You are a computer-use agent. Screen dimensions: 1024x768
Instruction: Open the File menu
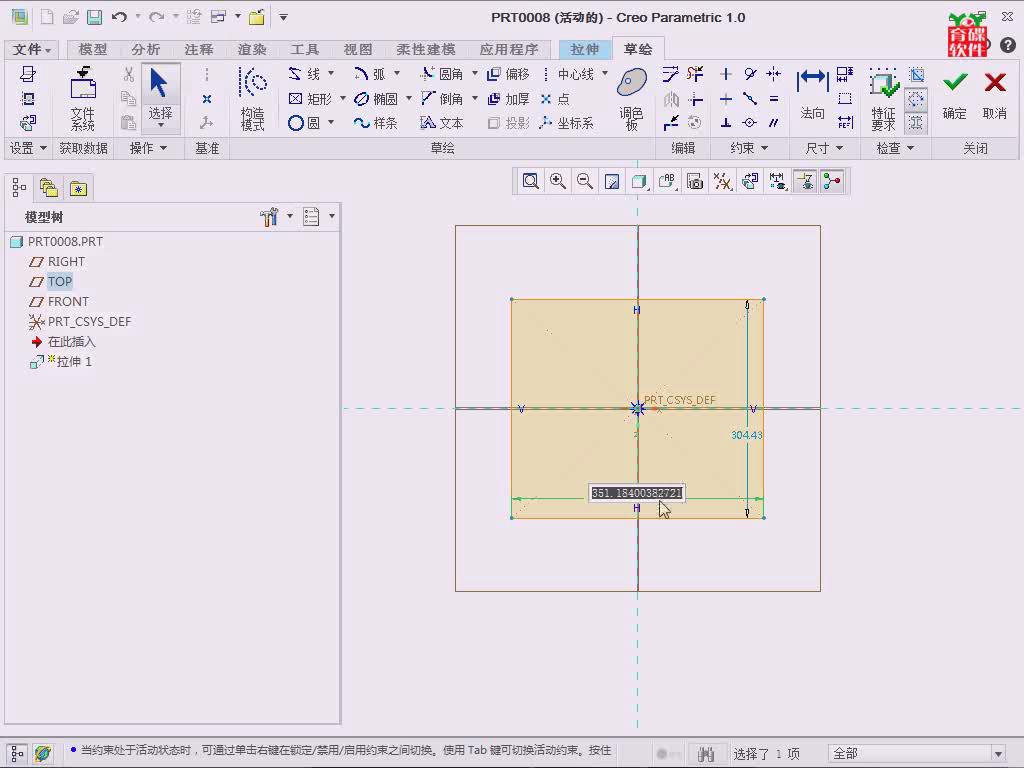pos(31,49)
